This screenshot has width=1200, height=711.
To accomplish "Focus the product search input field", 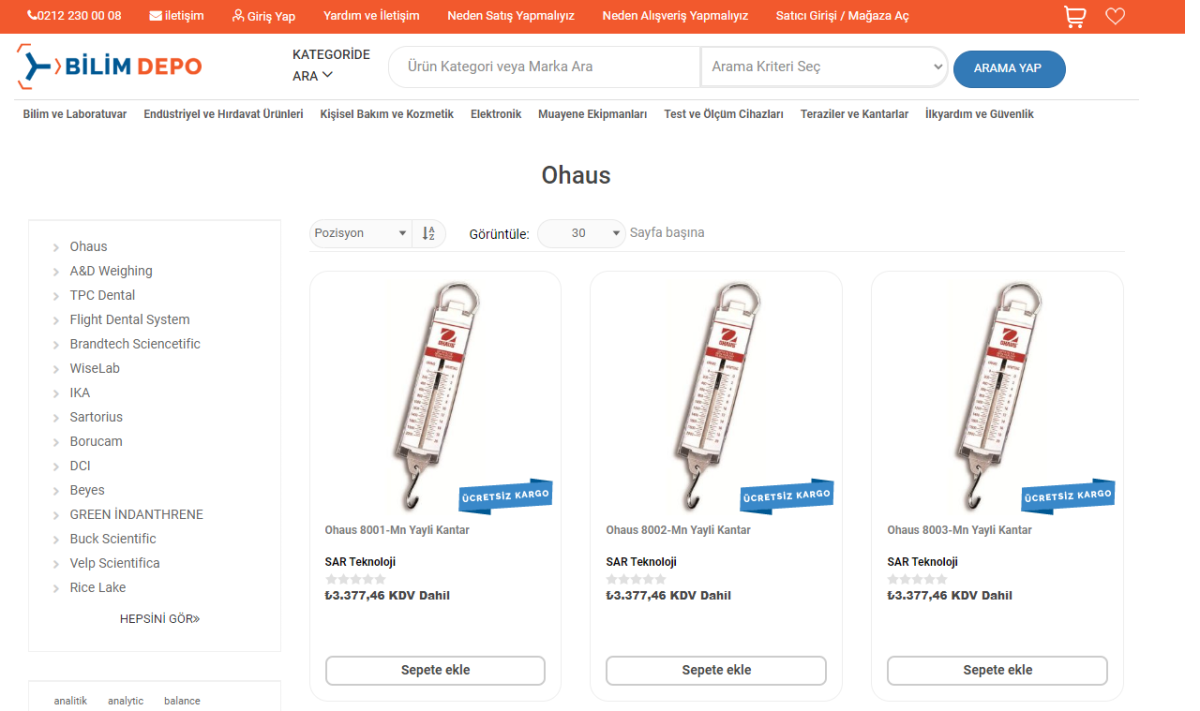I will pyautogui.click(x=544, y=67).
